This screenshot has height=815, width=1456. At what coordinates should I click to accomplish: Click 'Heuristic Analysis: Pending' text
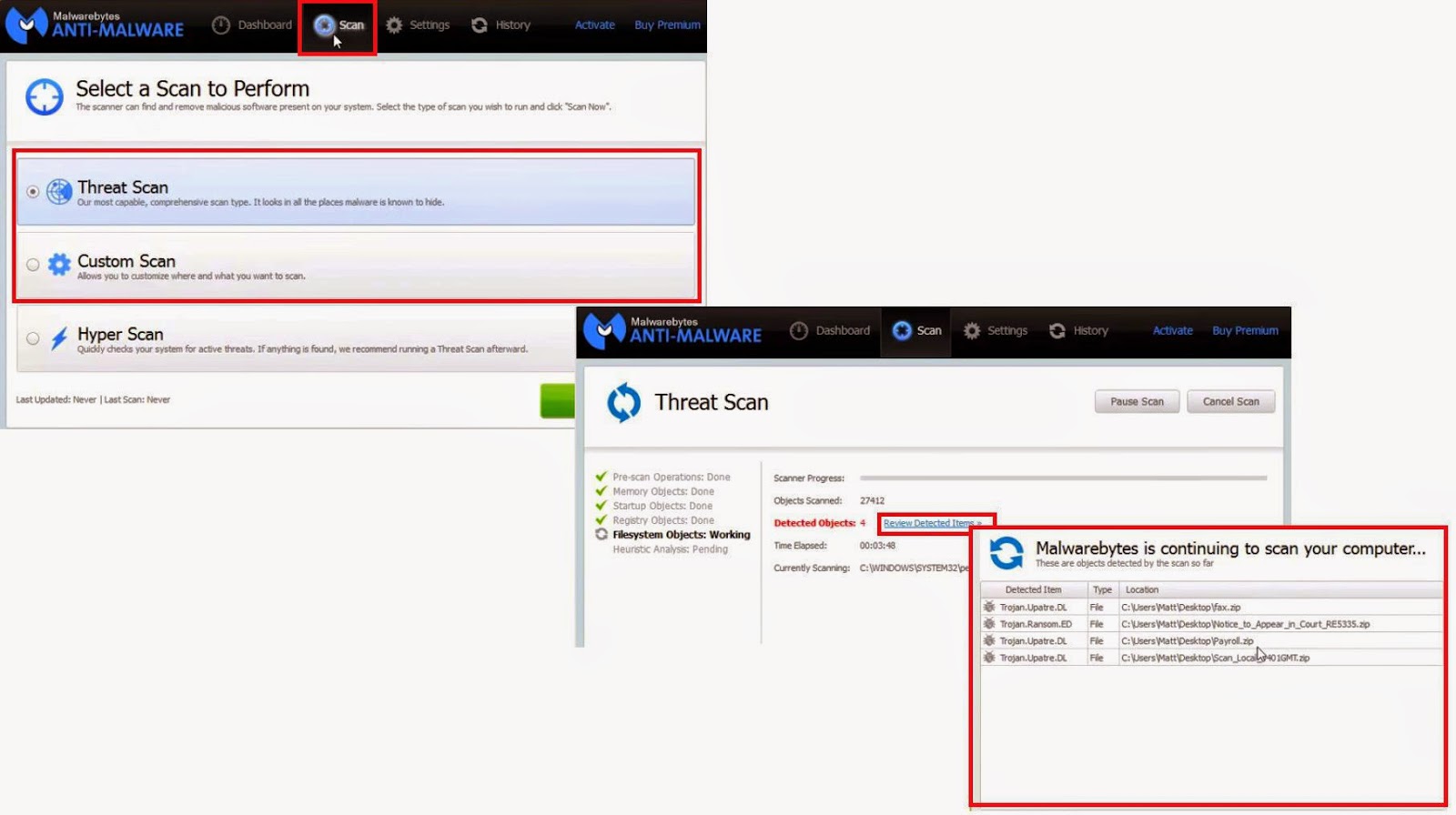point(670,549)
